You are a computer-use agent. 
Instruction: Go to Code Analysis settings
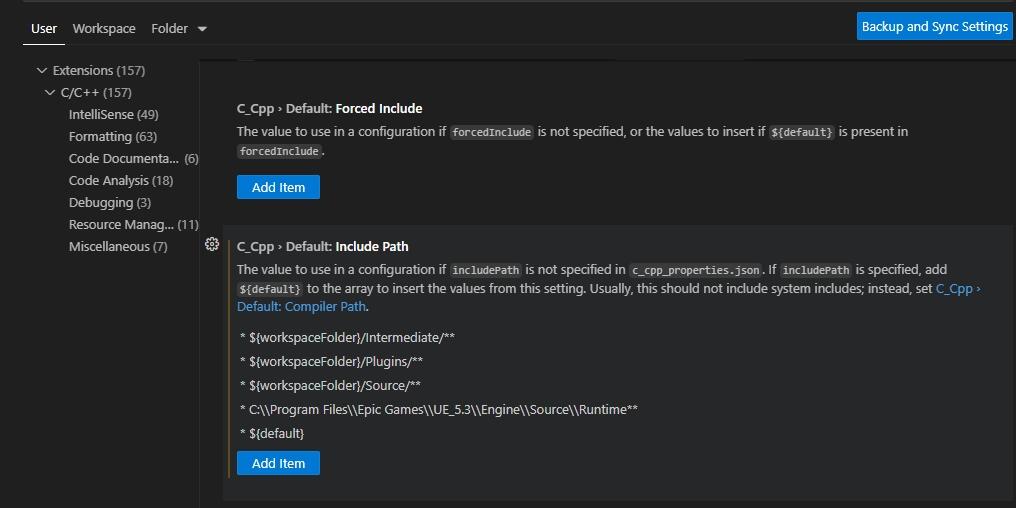pyautogui.click(x=120, y=181)
